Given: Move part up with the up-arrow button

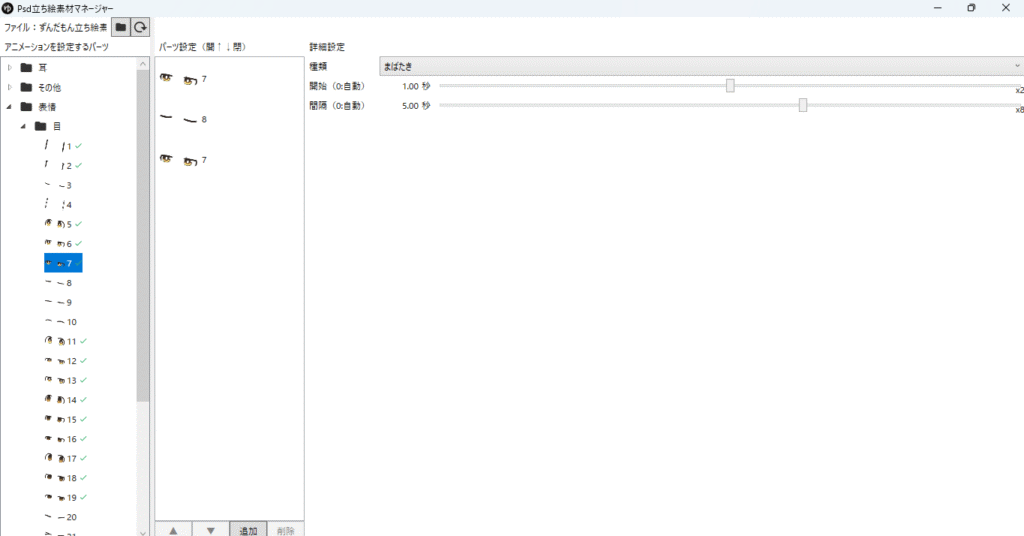Looking at the screenshot, I should [x=173, y=529].
